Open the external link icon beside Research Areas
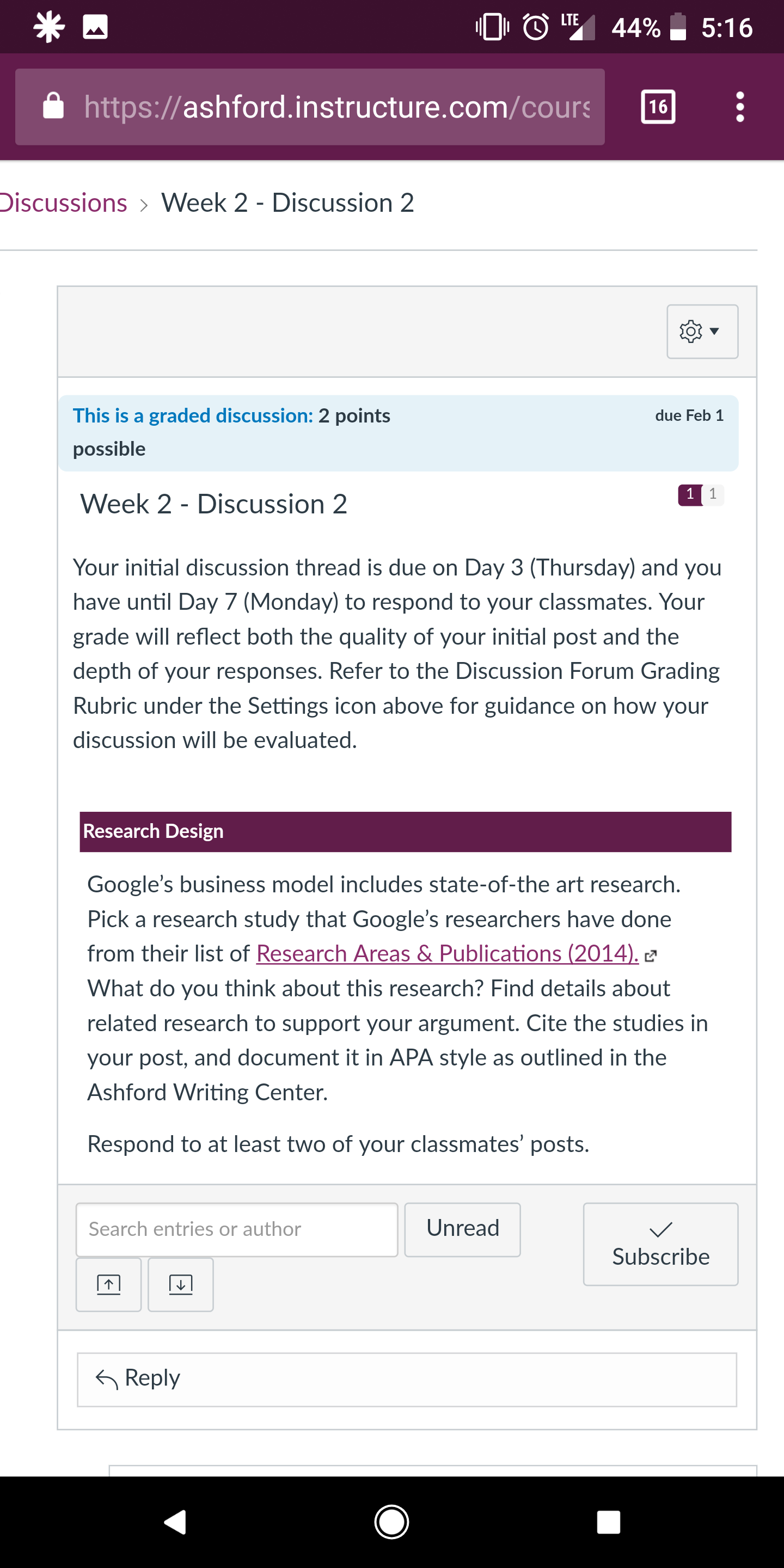784x1568 pixels. (x=650, y=955)
